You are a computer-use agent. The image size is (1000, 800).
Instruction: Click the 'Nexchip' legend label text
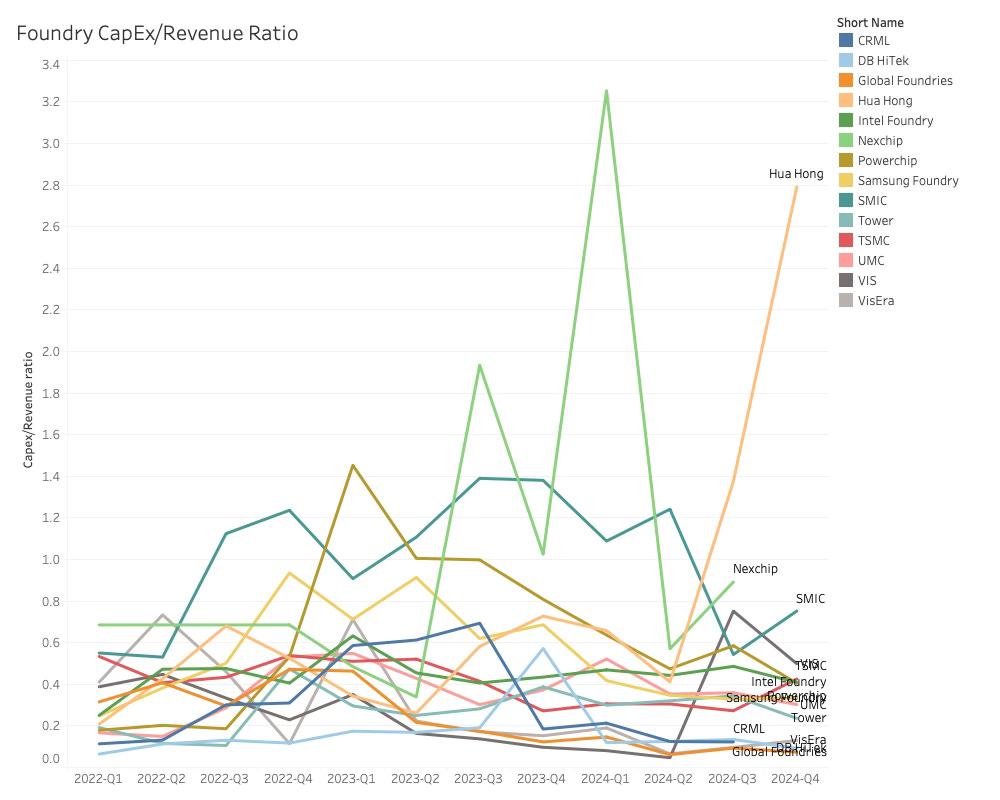click(x=880, y=141)
